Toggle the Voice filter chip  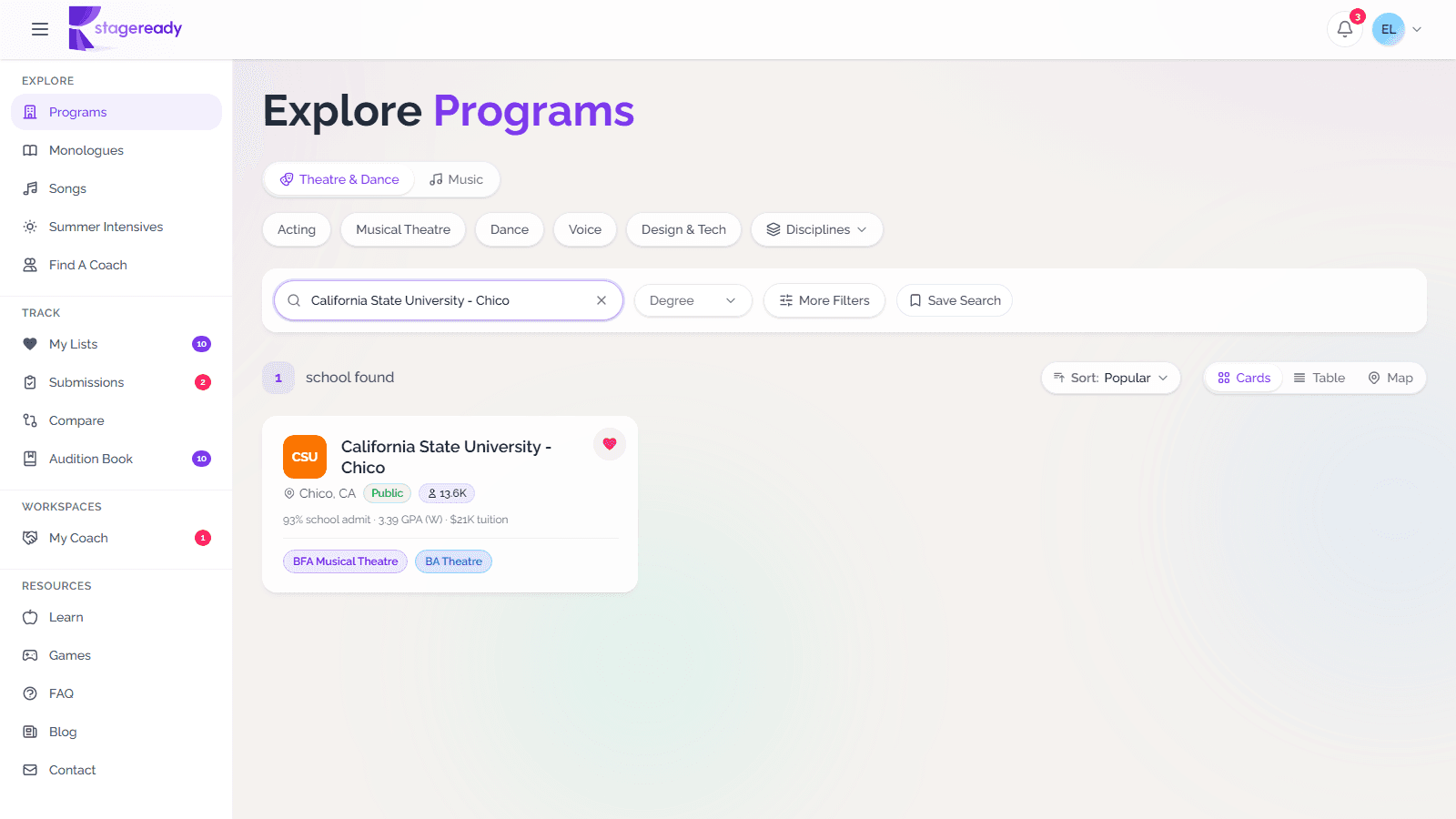point(585,229)
